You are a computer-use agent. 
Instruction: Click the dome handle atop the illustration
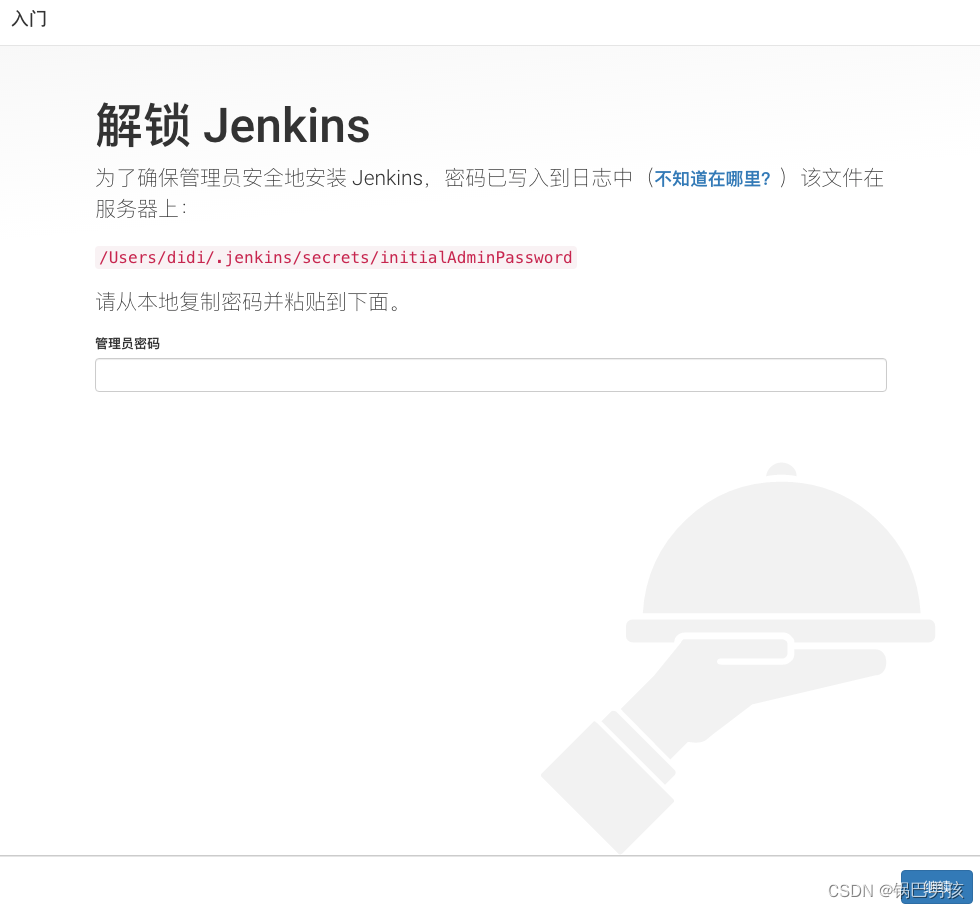click(x=781, y=472)
